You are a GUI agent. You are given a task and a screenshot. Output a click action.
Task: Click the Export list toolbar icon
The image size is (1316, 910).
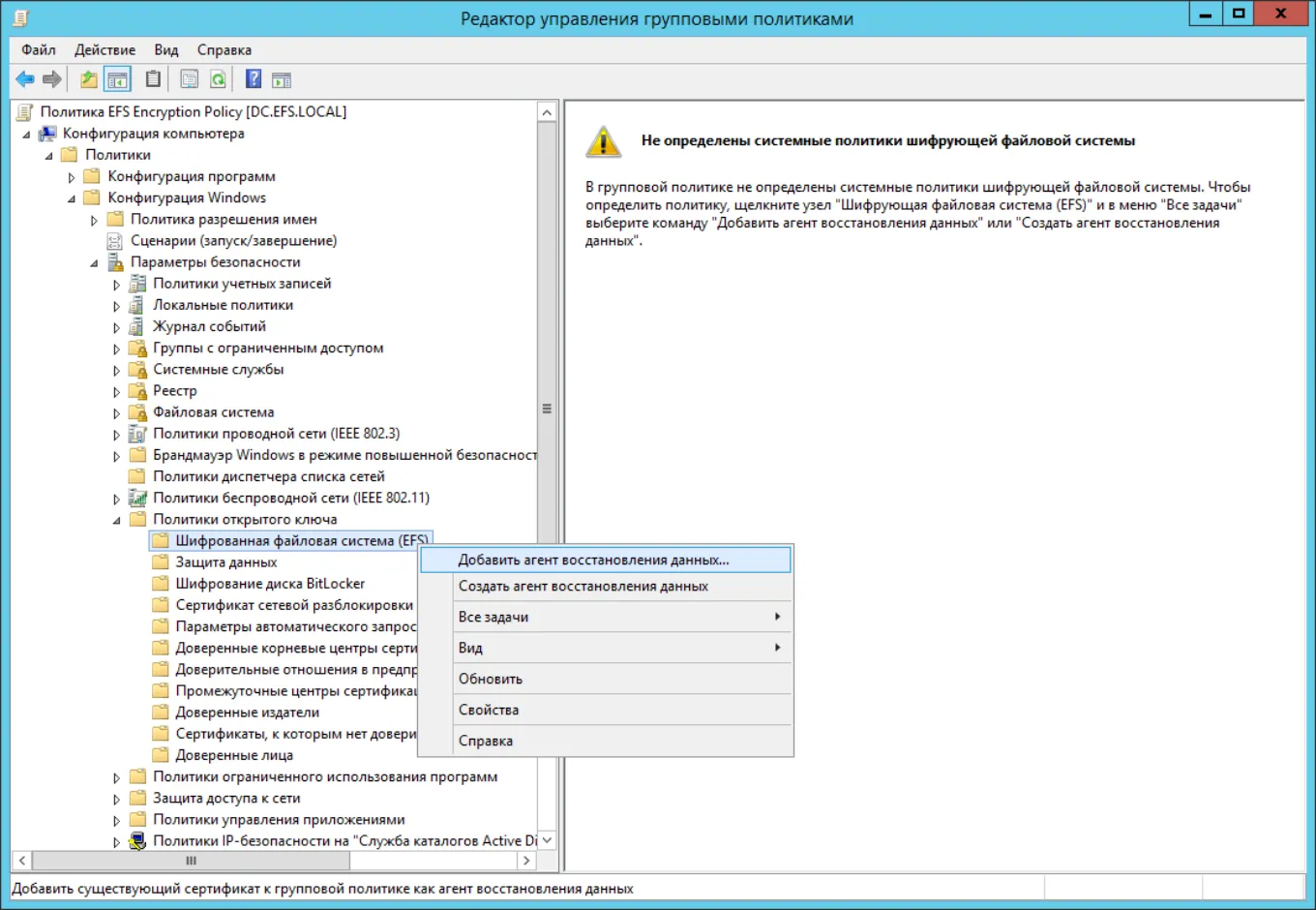pyautogui.click(x=190, y=79)
